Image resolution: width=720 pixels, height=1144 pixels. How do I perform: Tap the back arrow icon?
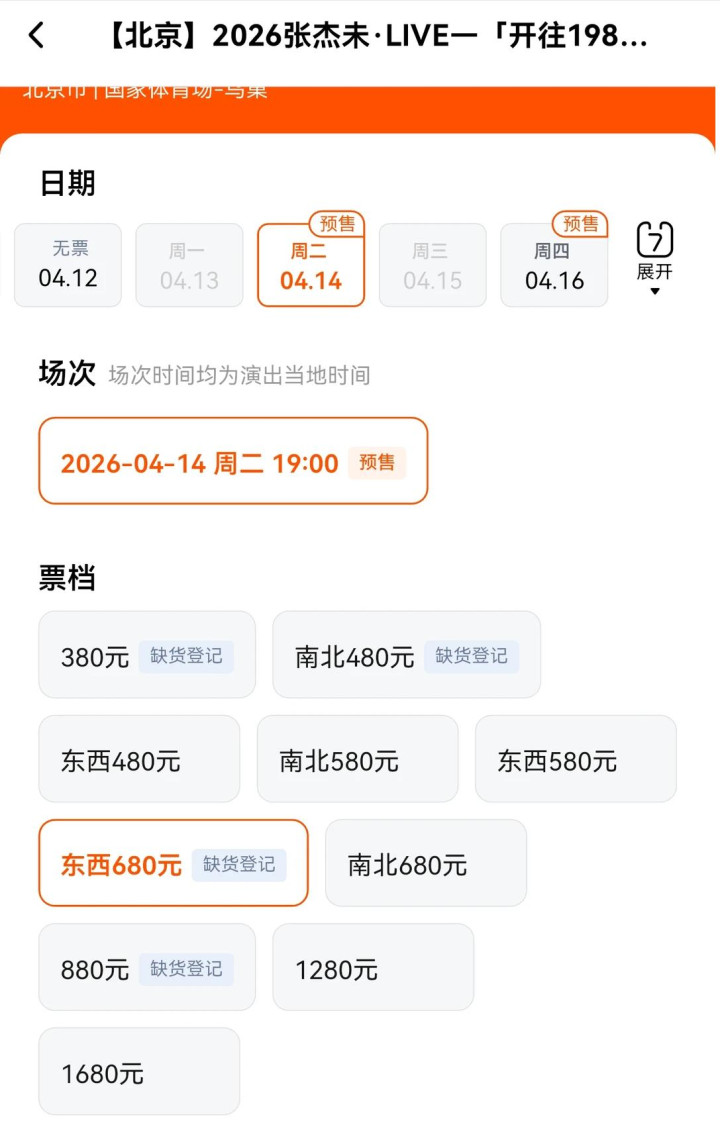[37, 37]
